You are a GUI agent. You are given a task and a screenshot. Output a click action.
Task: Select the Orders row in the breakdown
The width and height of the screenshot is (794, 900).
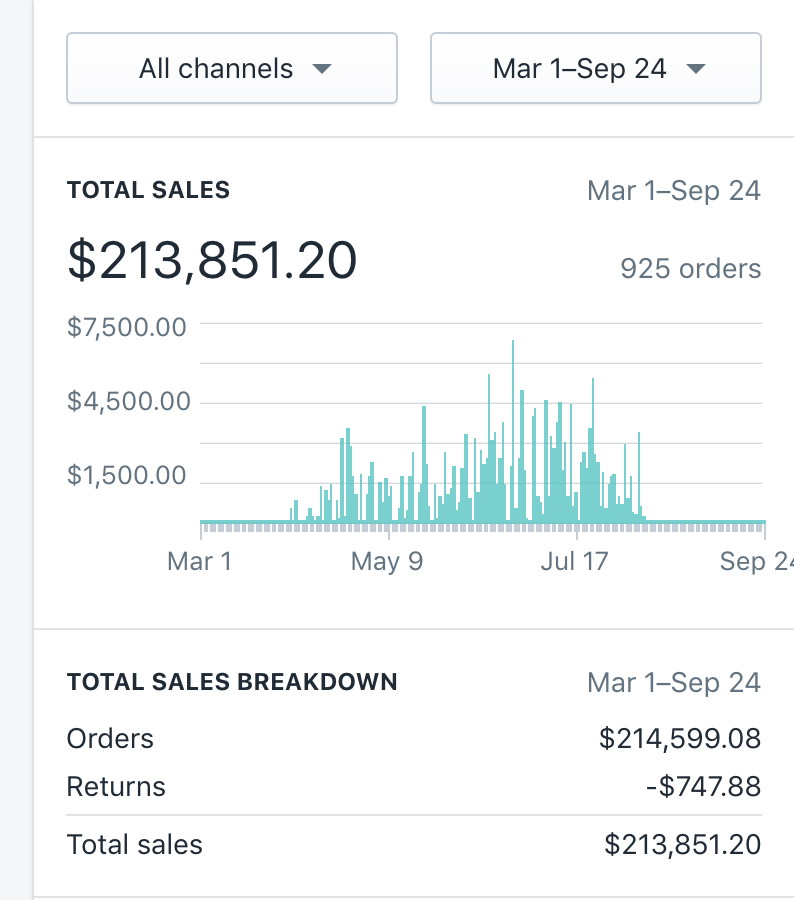(x=110, y=739)
